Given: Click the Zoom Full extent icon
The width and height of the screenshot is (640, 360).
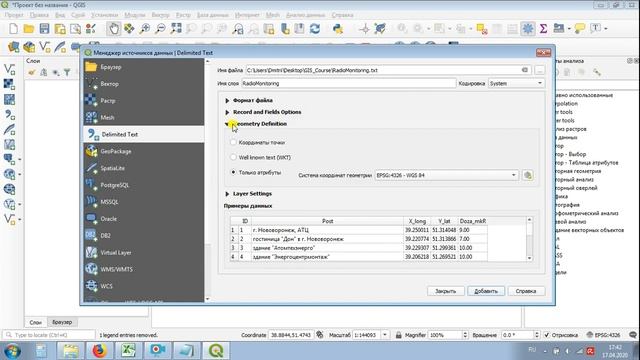Looking at the screenshot, I should pos(176,29).
